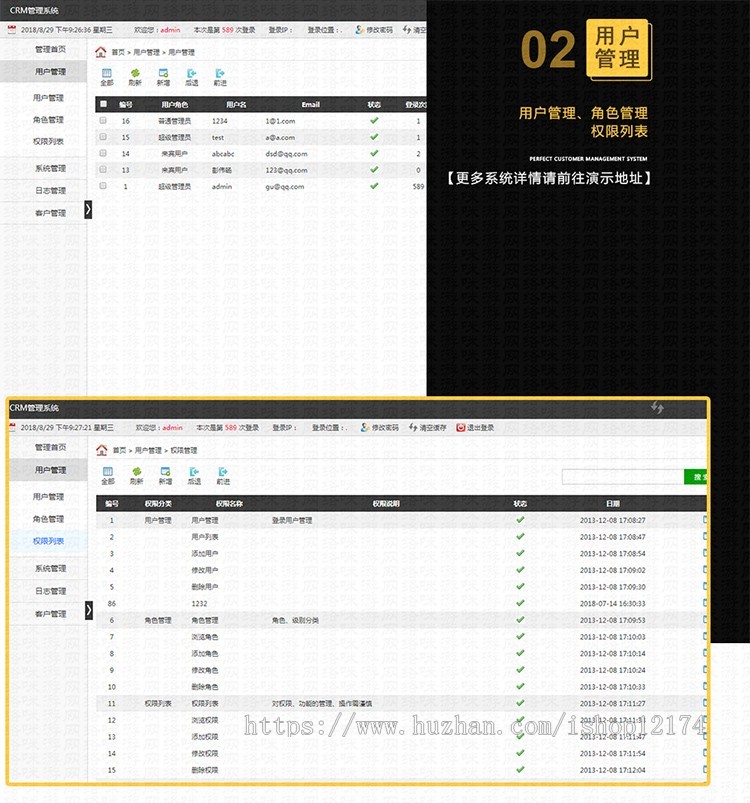Click red admin username in lower window header
Viewport: 750px width, 803px height.
(x=173, y=427)
